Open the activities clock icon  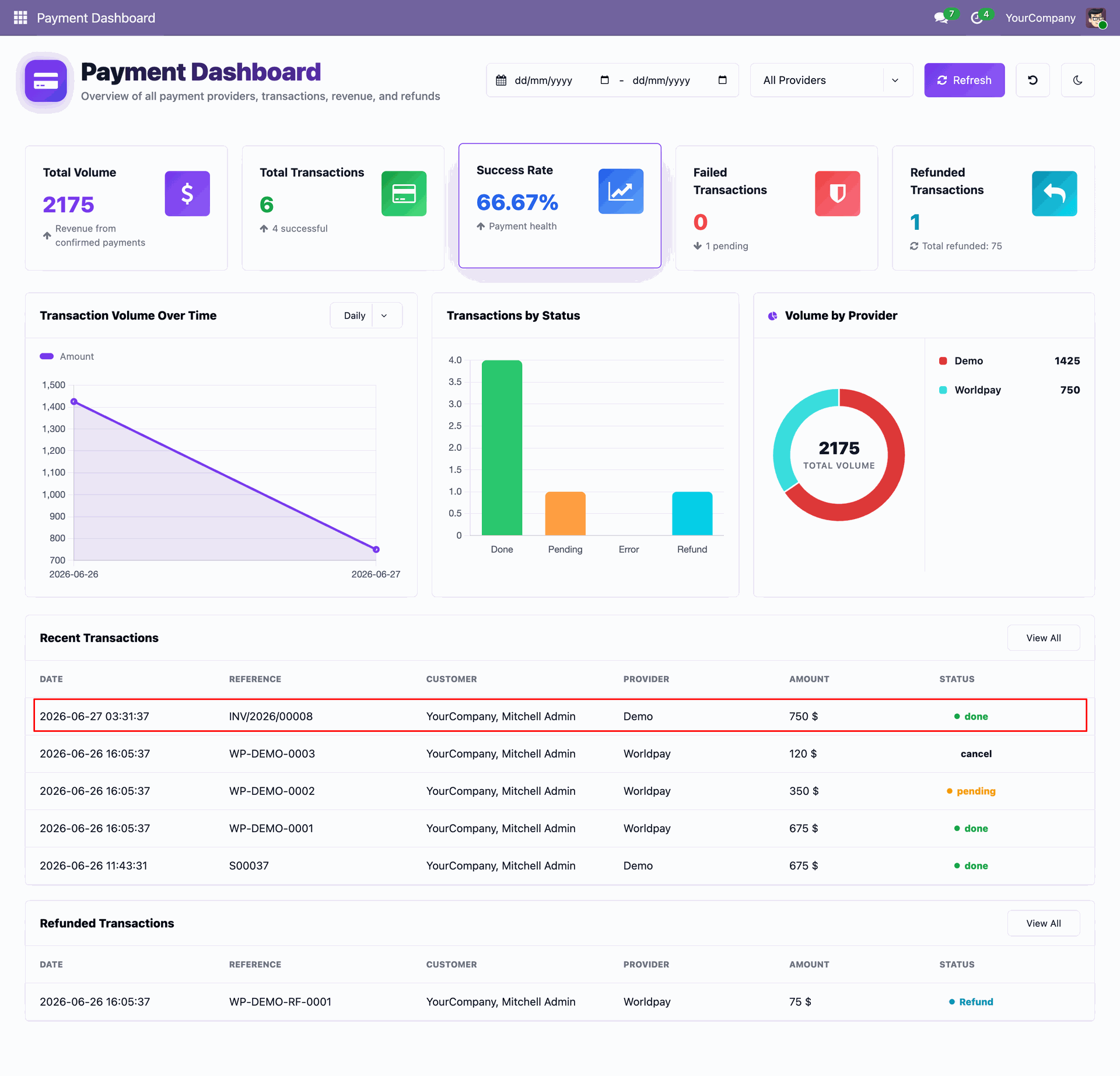(x=977, y=18)
